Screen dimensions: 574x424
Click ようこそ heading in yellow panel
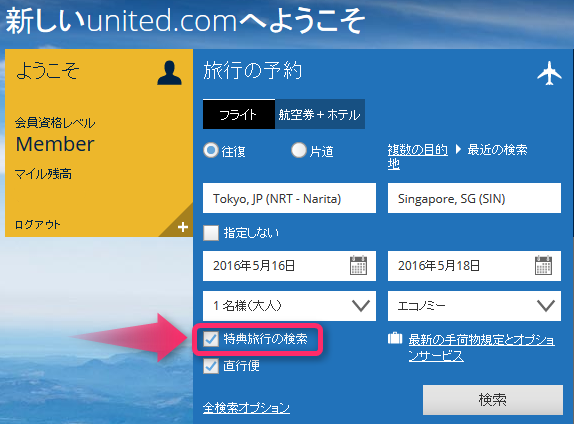coord(48,70)
